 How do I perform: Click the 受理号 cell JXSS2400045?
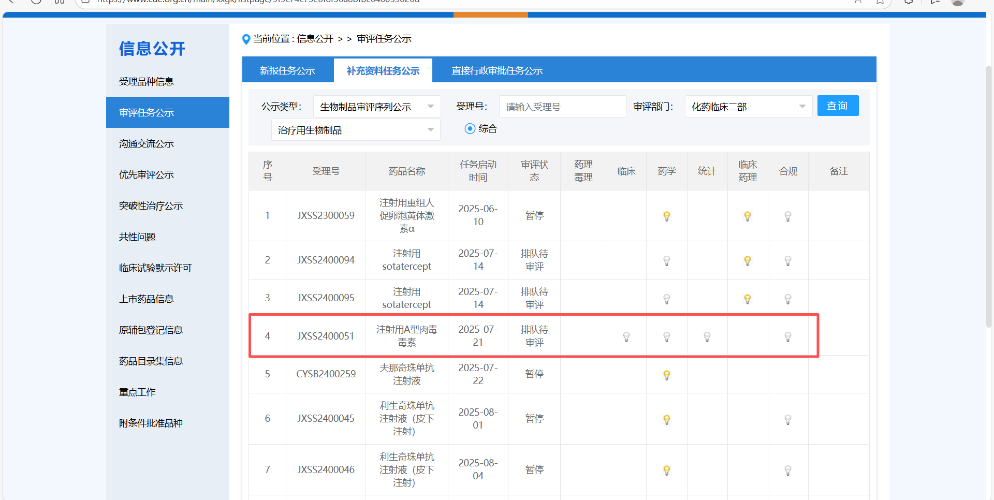(x=326, y=420)
